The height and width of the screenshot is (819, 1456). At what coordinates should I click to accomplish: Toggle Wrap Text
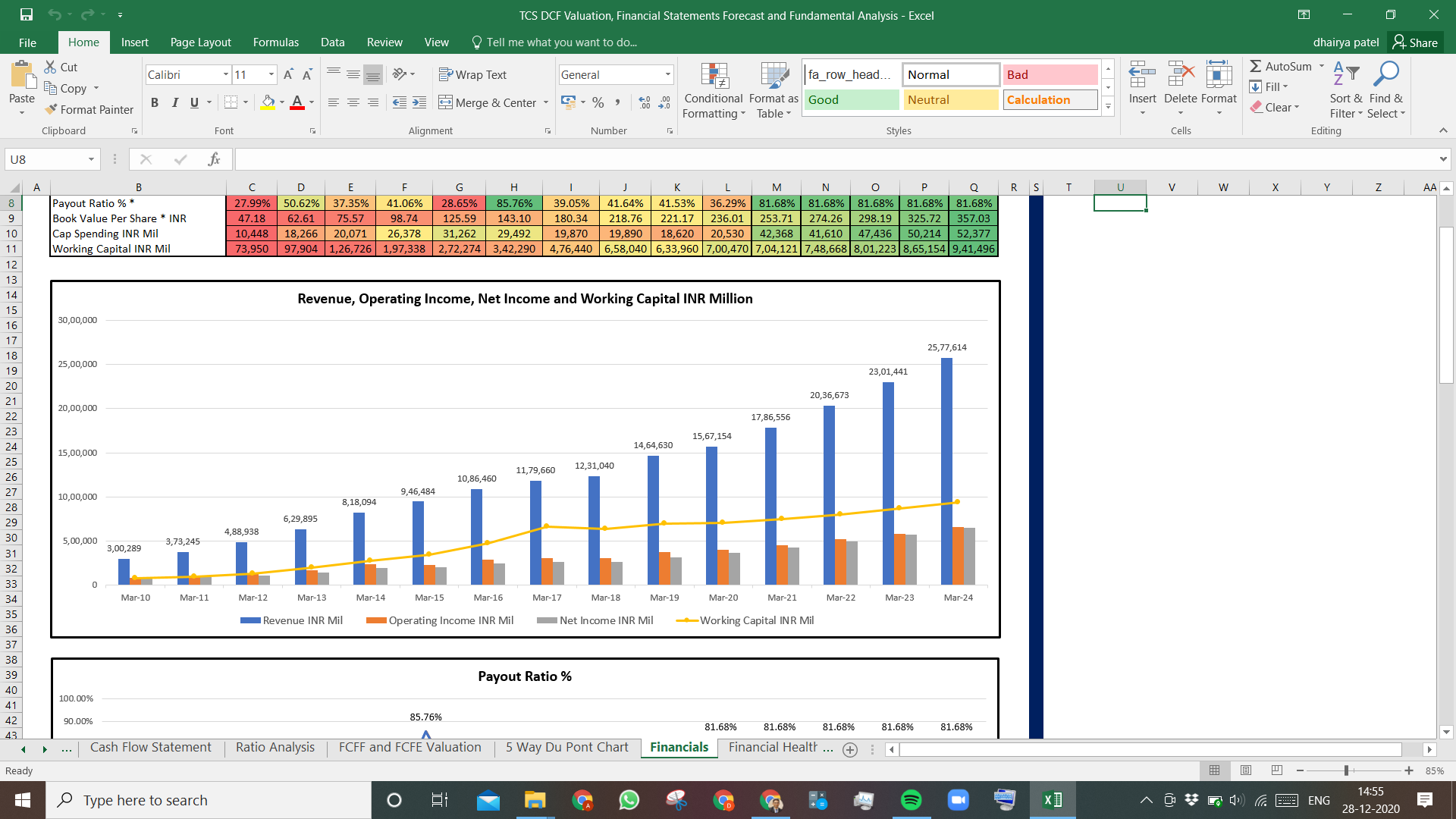pyautogui.click(x=472, y=74)
